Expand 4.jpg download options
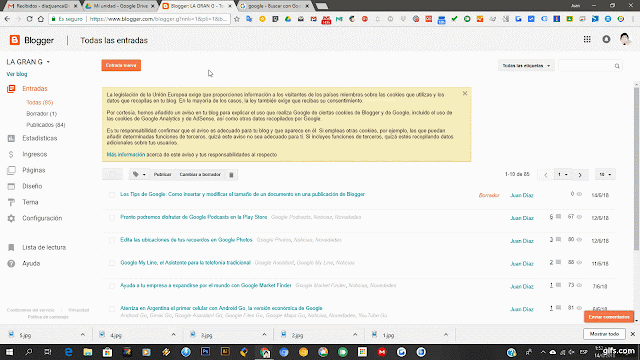The image size is (640, 360). tap(173, 335)
